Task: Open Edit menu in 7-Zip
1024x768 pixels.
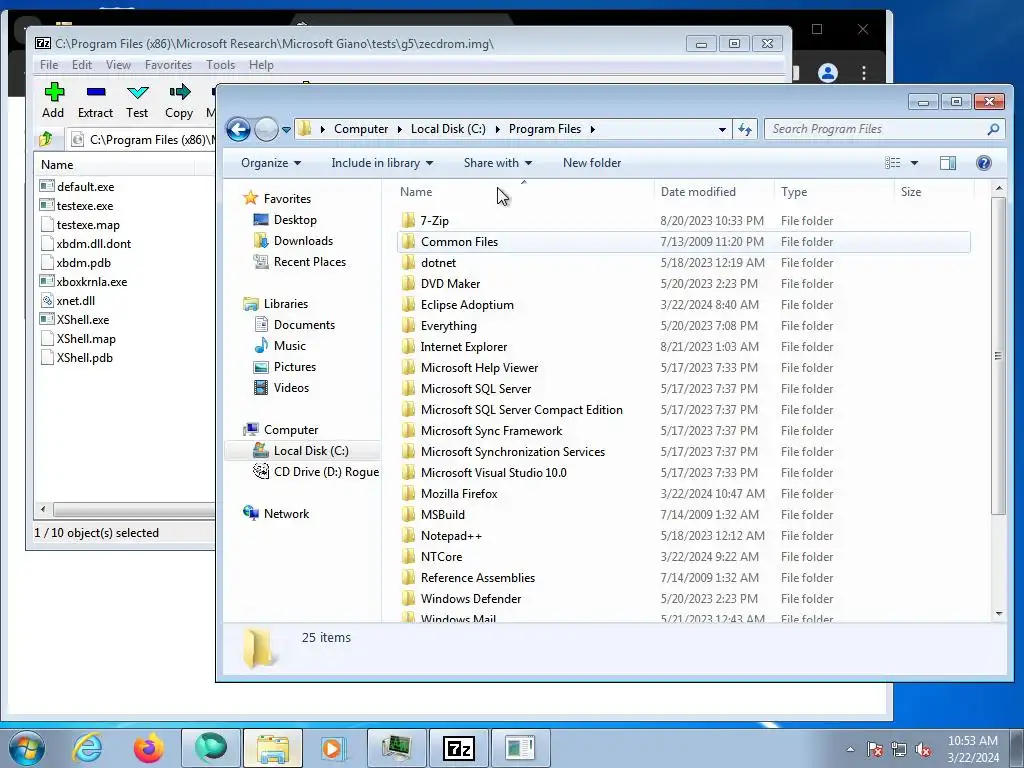Action: 82,65
